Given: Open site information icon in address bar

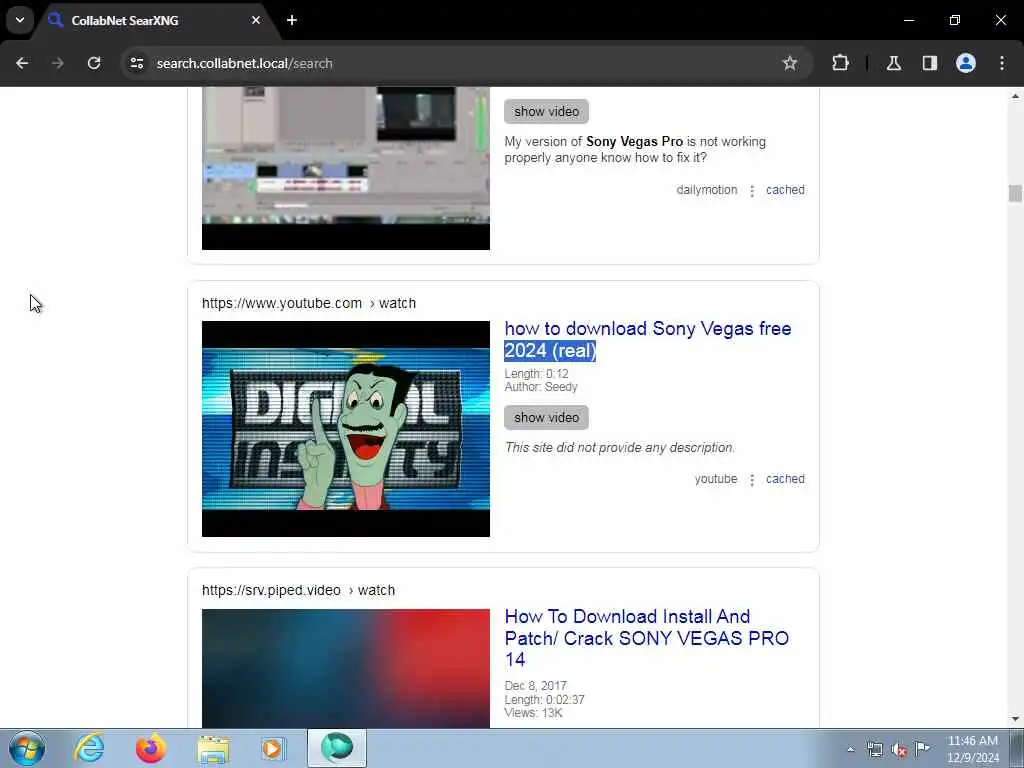Looking at the screenshot, I should click(x=136, y=63).
